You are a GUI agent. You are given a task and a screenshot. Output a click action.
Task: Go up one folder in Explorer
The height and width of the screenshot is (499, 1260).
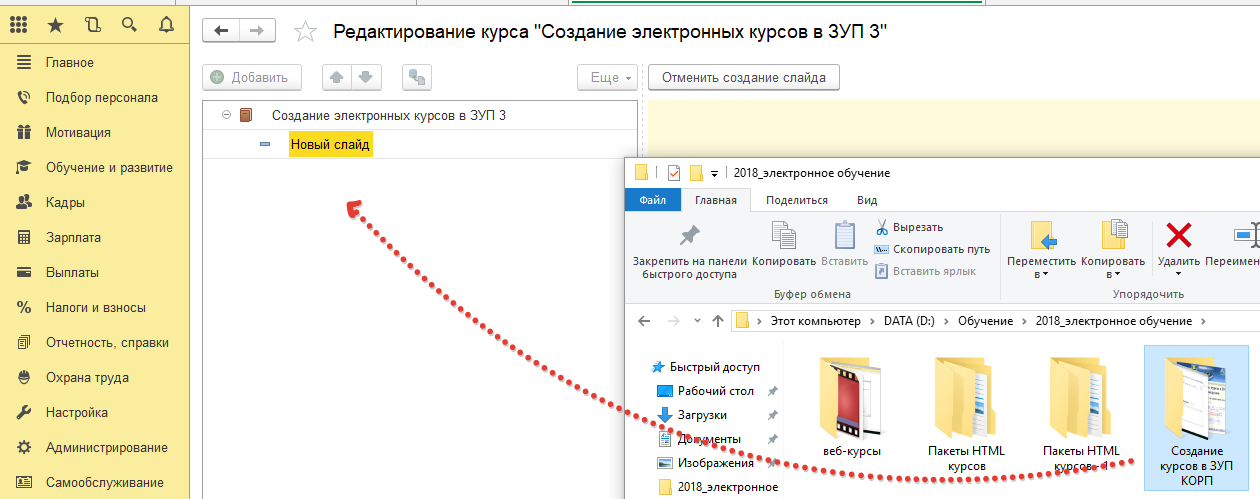coord(717,321)
